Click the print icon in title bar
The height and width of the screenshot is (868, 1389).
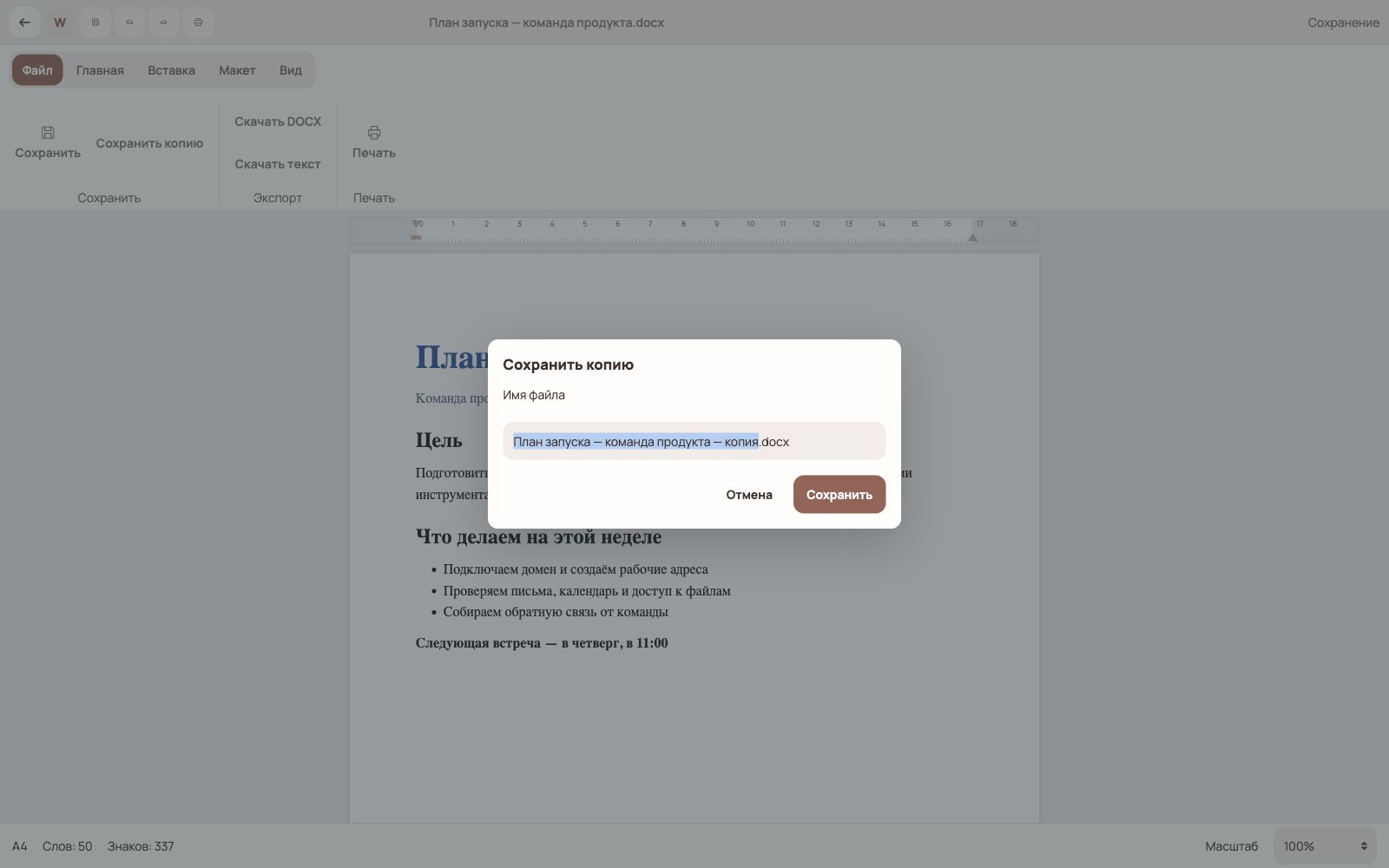pos(198,23)
